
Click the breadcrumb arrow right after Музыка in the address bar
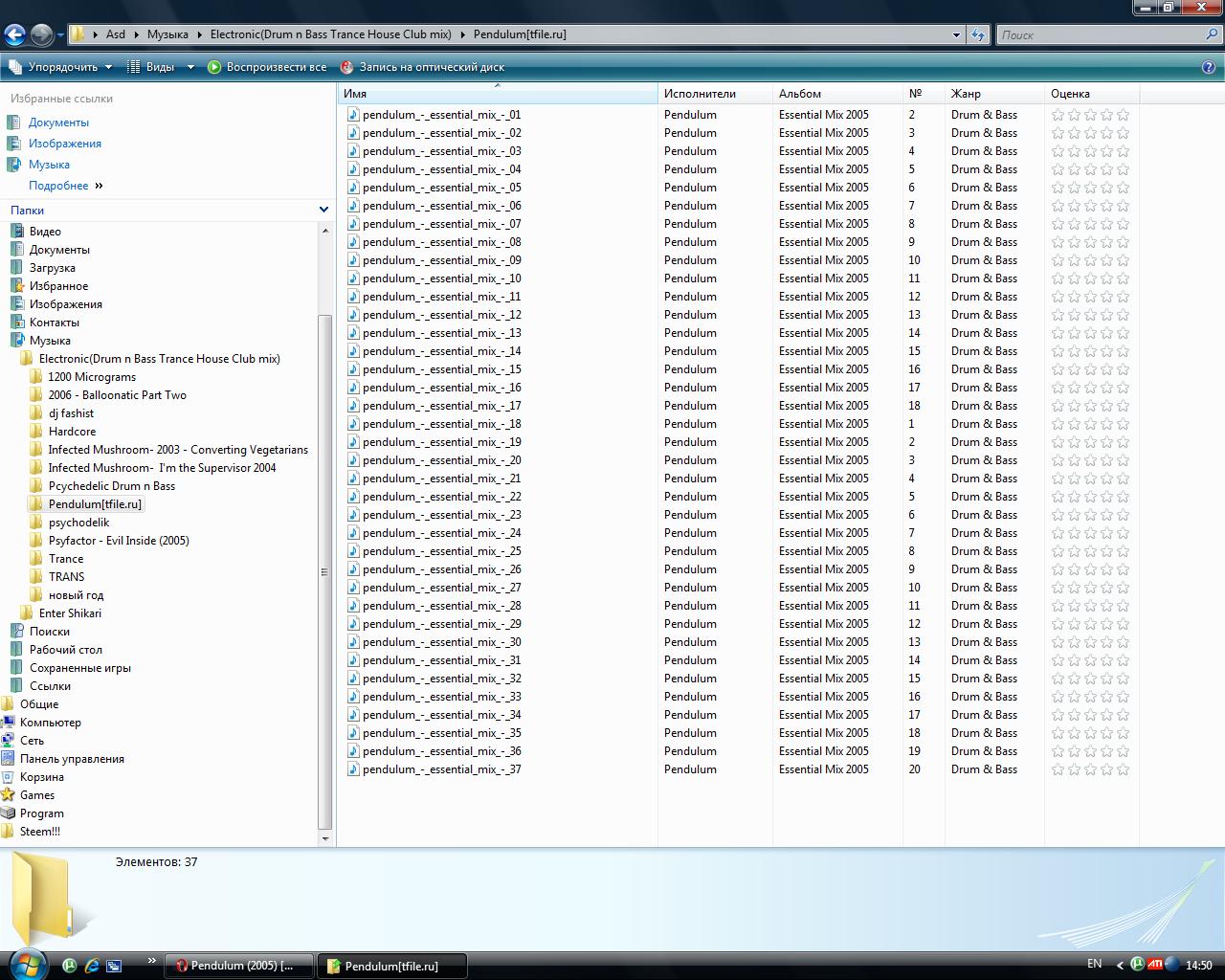pos(199,34)
